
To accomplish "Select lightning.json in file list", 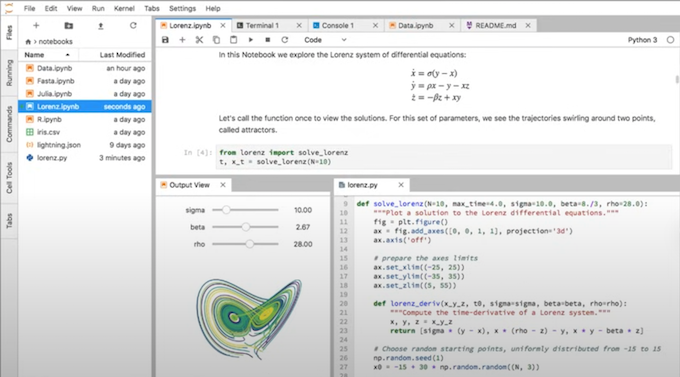I will (85, 145).
